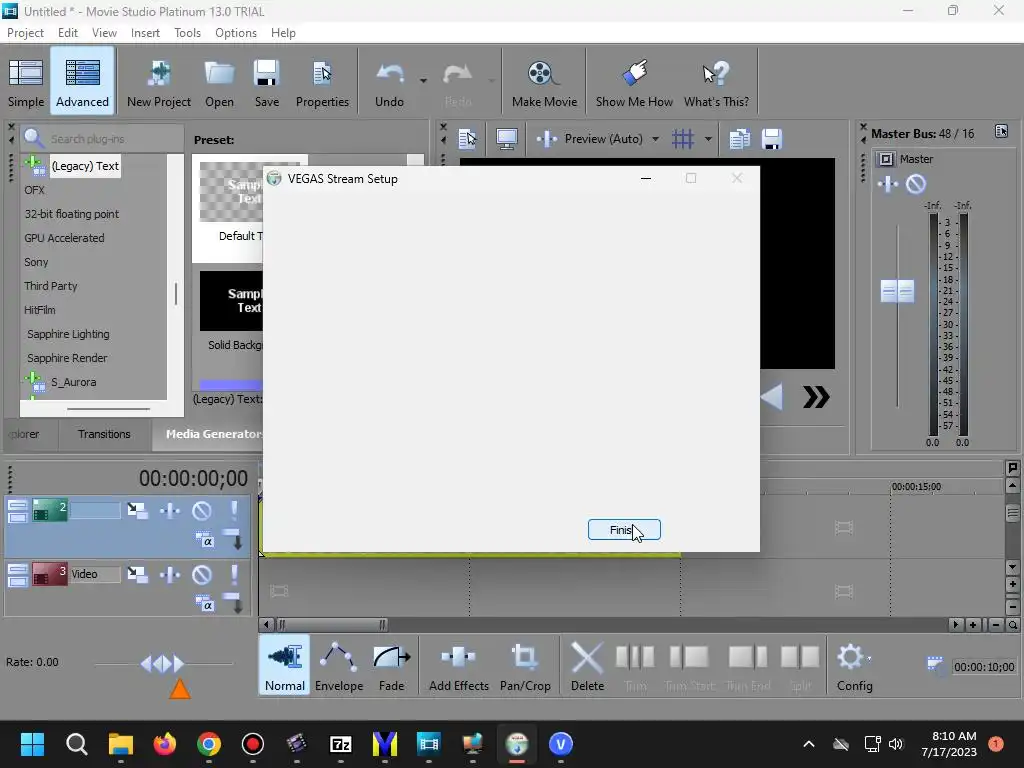
Task: Solo track 3 Video
Action: [x=234, y=574]
